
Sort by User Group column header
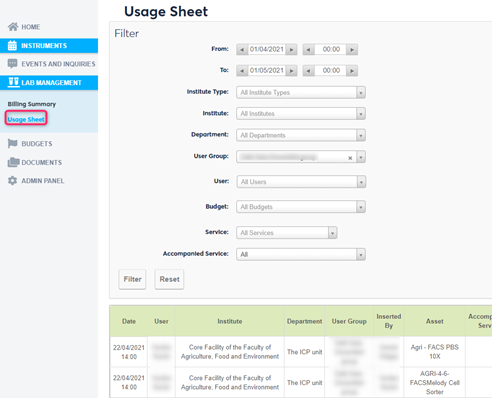click(349, 321)
